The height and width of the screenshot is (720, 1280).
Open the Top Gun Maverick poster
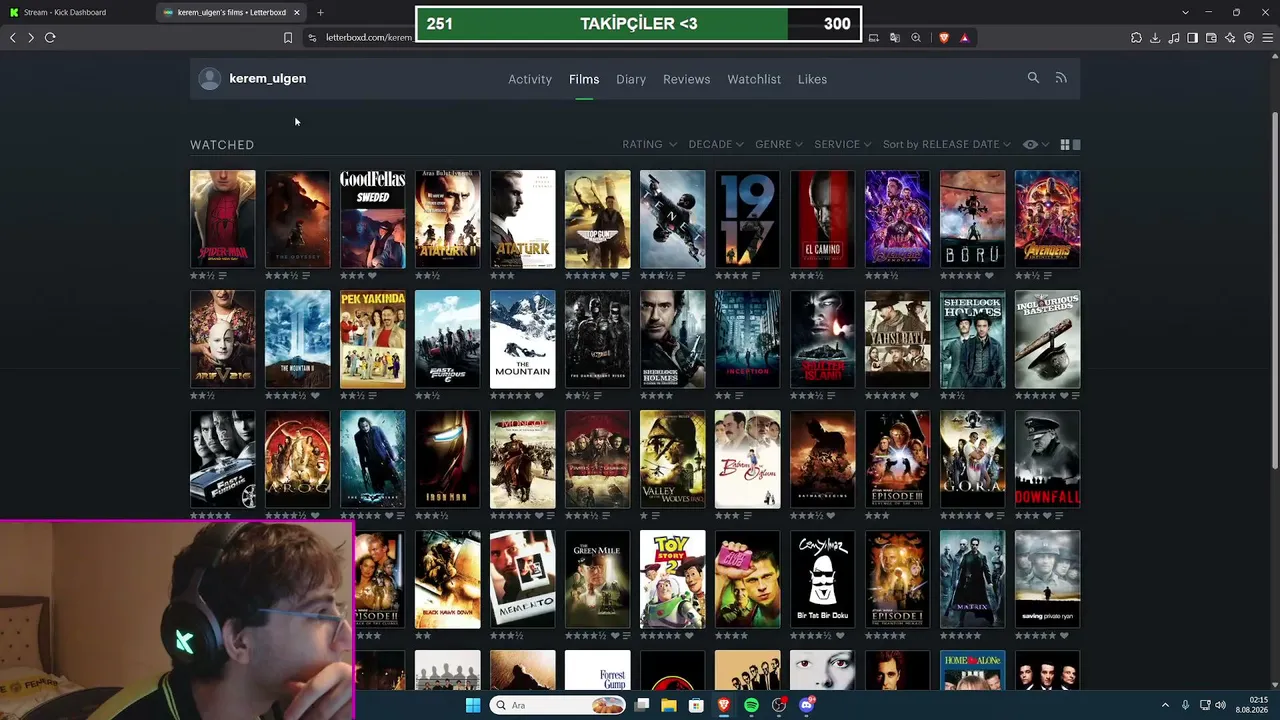pos(597,219)
